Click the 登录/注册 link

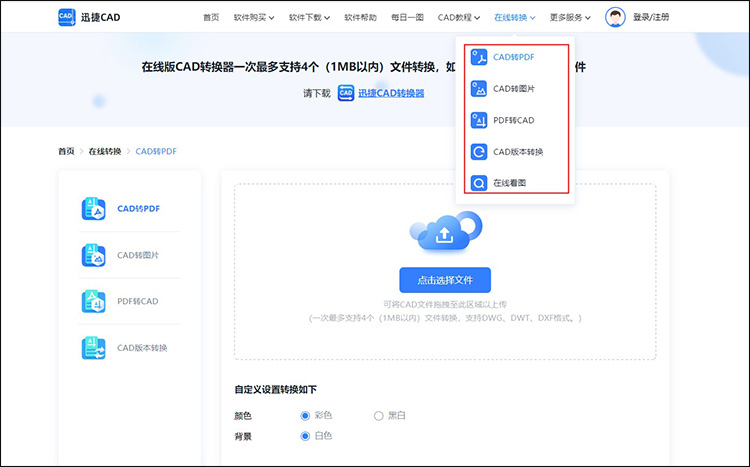click(651, 17)
